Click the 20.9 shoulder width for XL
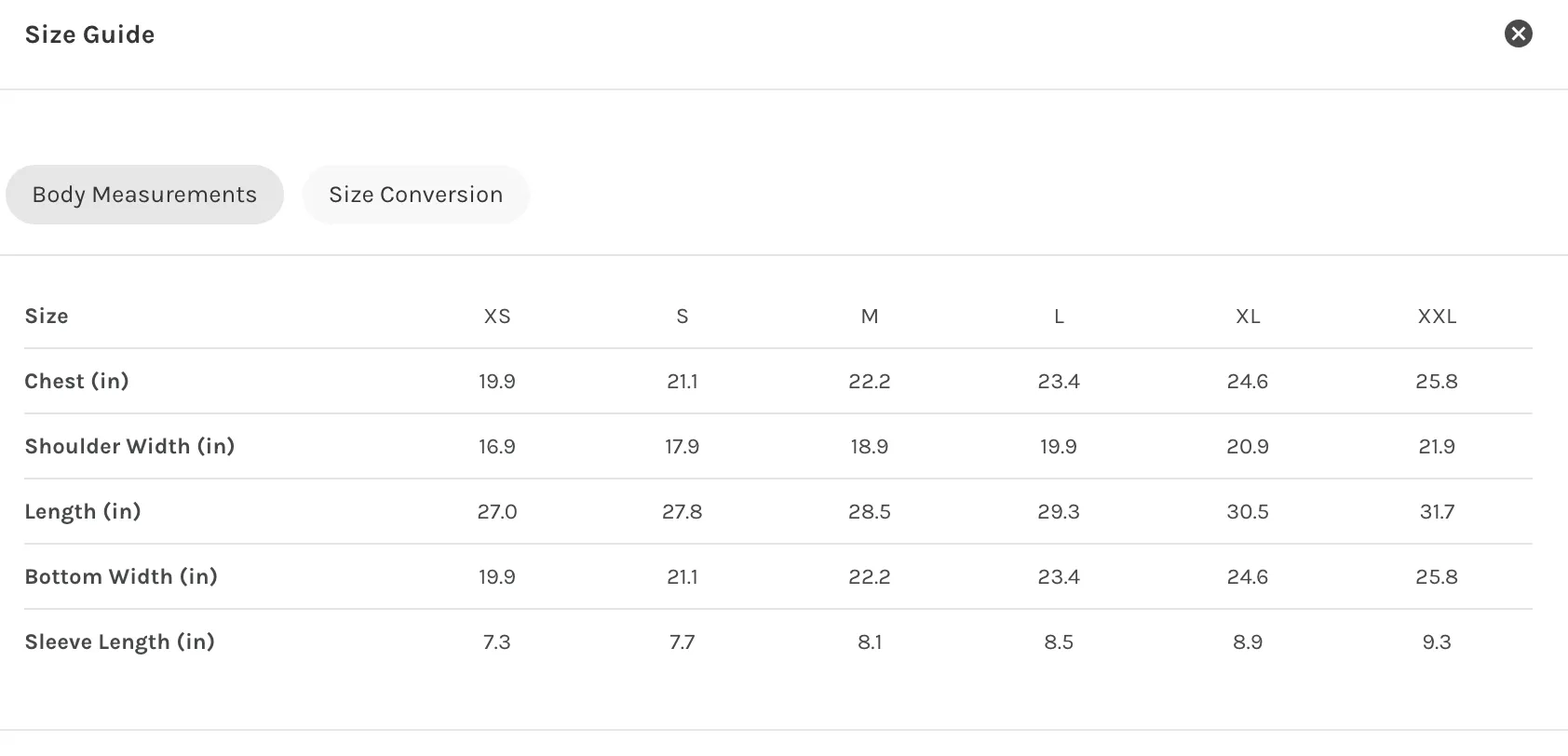This screenshot has width=1568, height=756. [1248, 446]
